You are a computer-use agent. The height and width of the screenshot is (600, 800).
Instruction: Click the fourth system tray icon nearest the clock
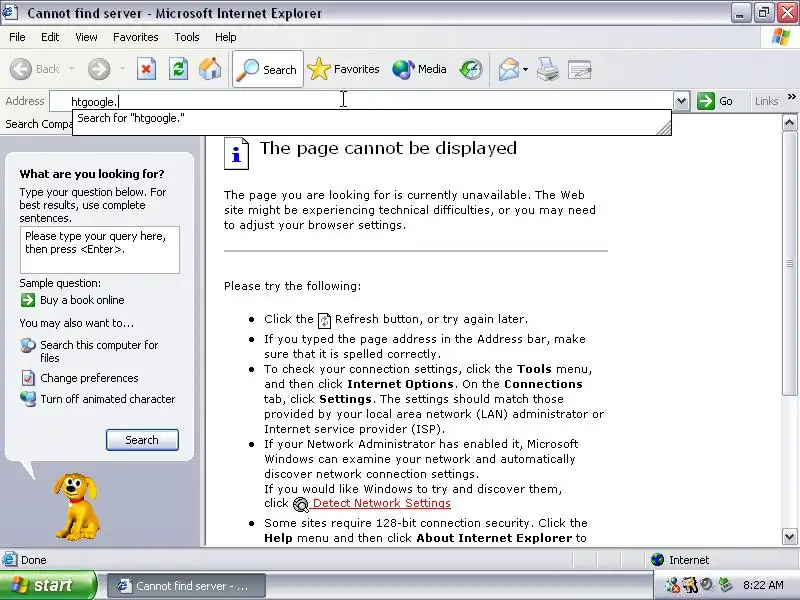pos(724,585)
